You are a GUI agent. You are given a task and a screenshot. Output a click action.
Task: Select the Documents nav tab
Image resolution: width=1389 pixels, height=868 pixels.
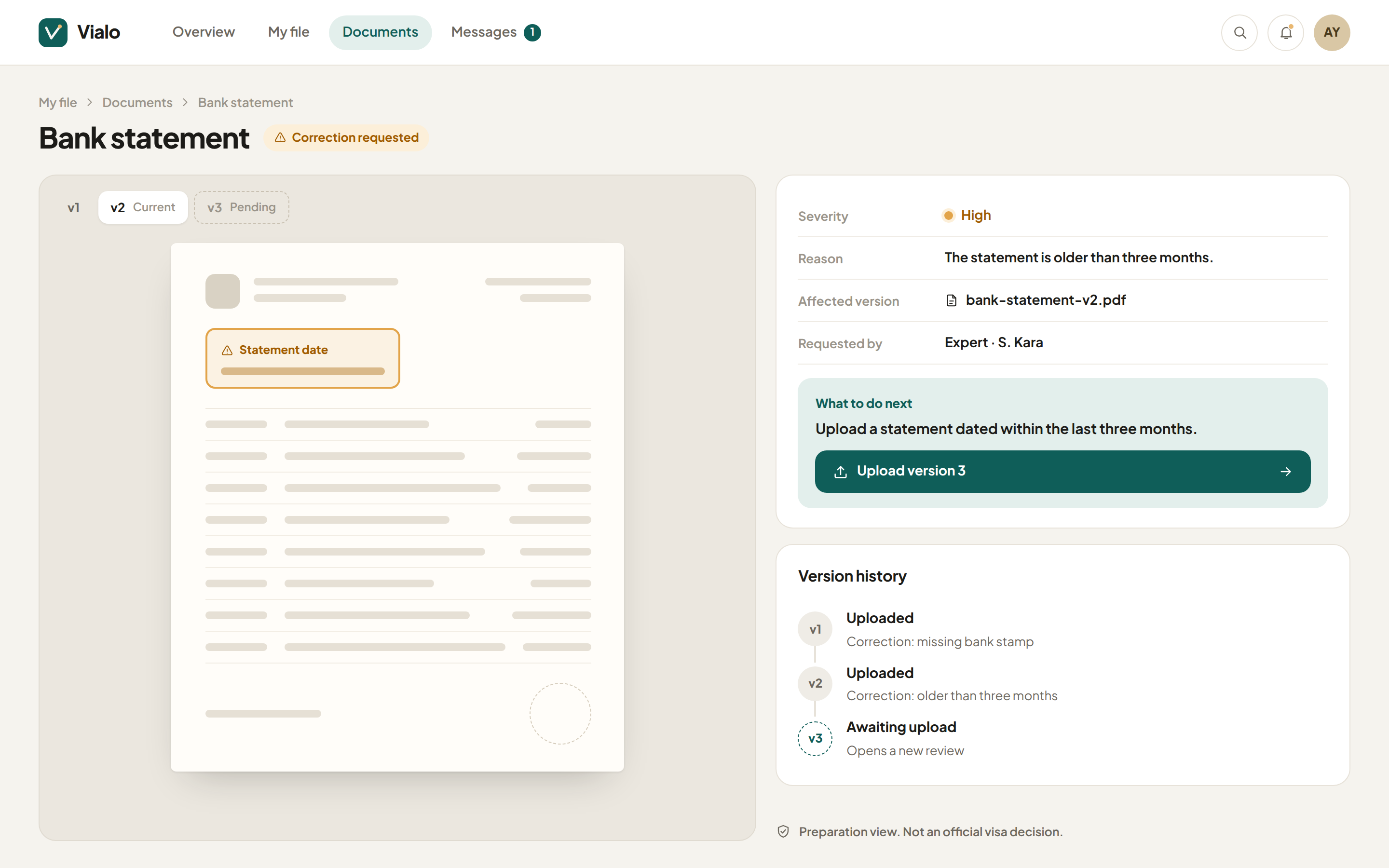click(380, 32)
